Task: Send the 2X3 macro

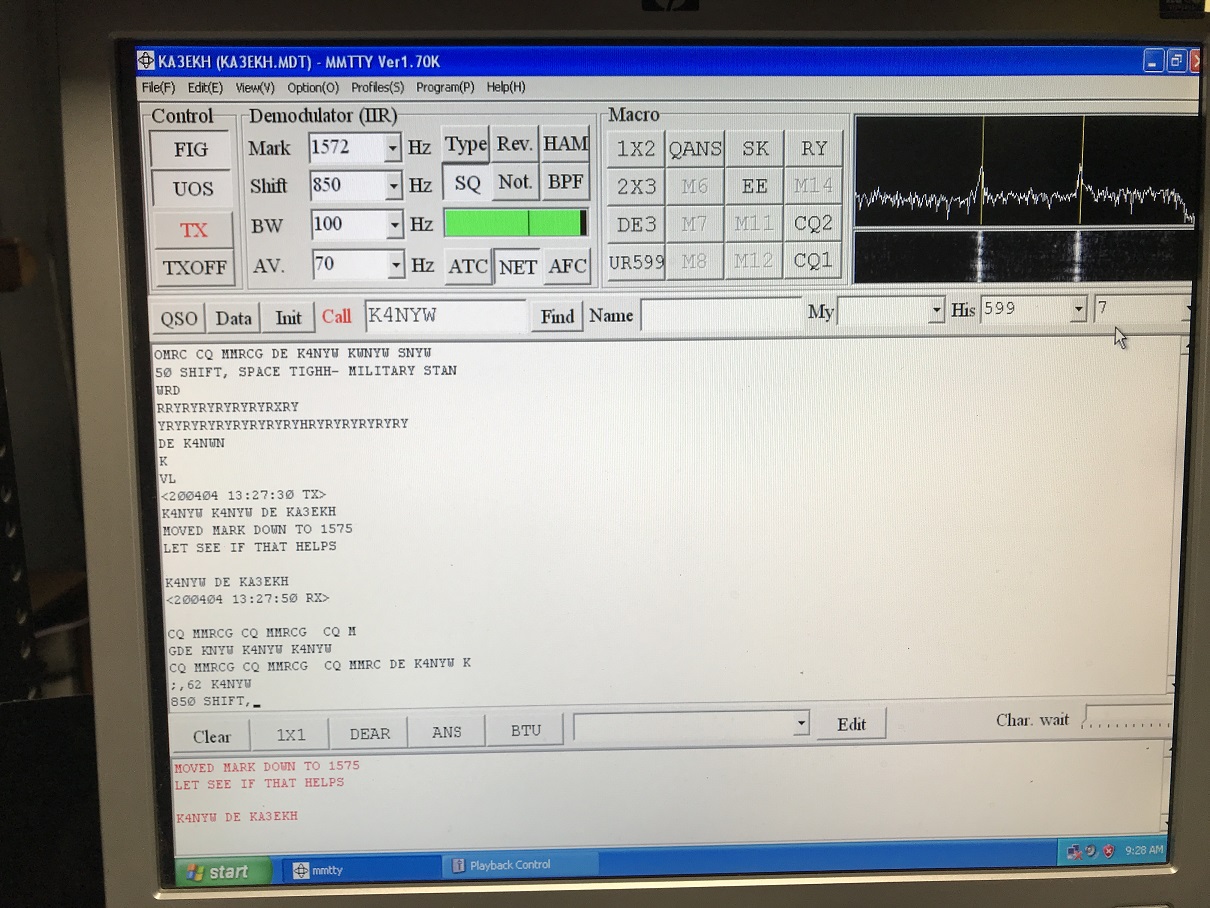Action: click(636, 187)
